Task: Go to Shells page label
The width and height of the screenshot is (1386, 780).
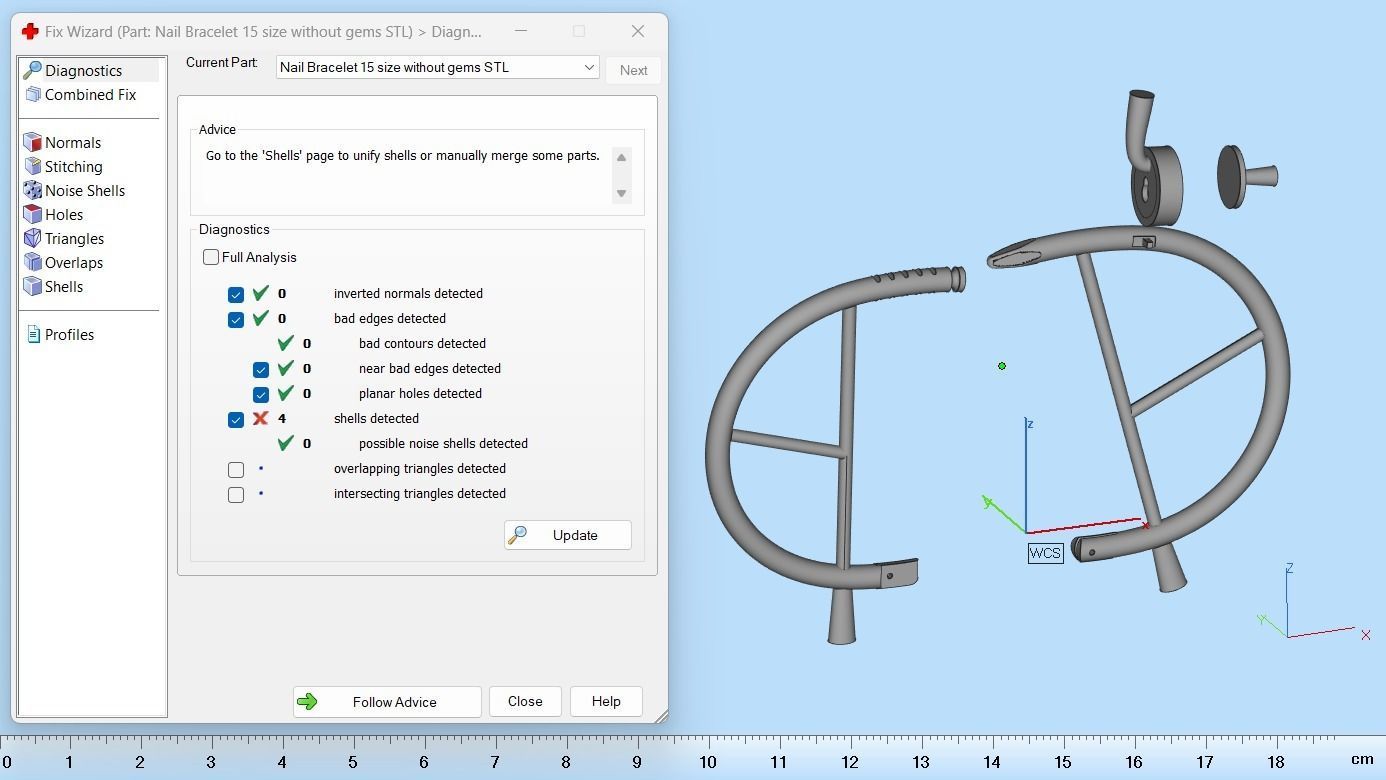Action: tap(64, 286)
